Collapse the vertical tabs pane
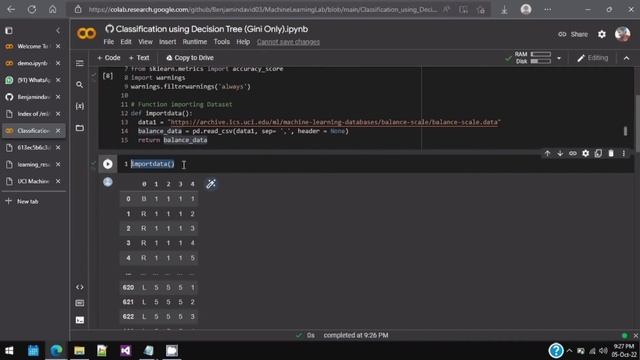The width and height of the screenshot is (640, 360). [x=58, y=31]
